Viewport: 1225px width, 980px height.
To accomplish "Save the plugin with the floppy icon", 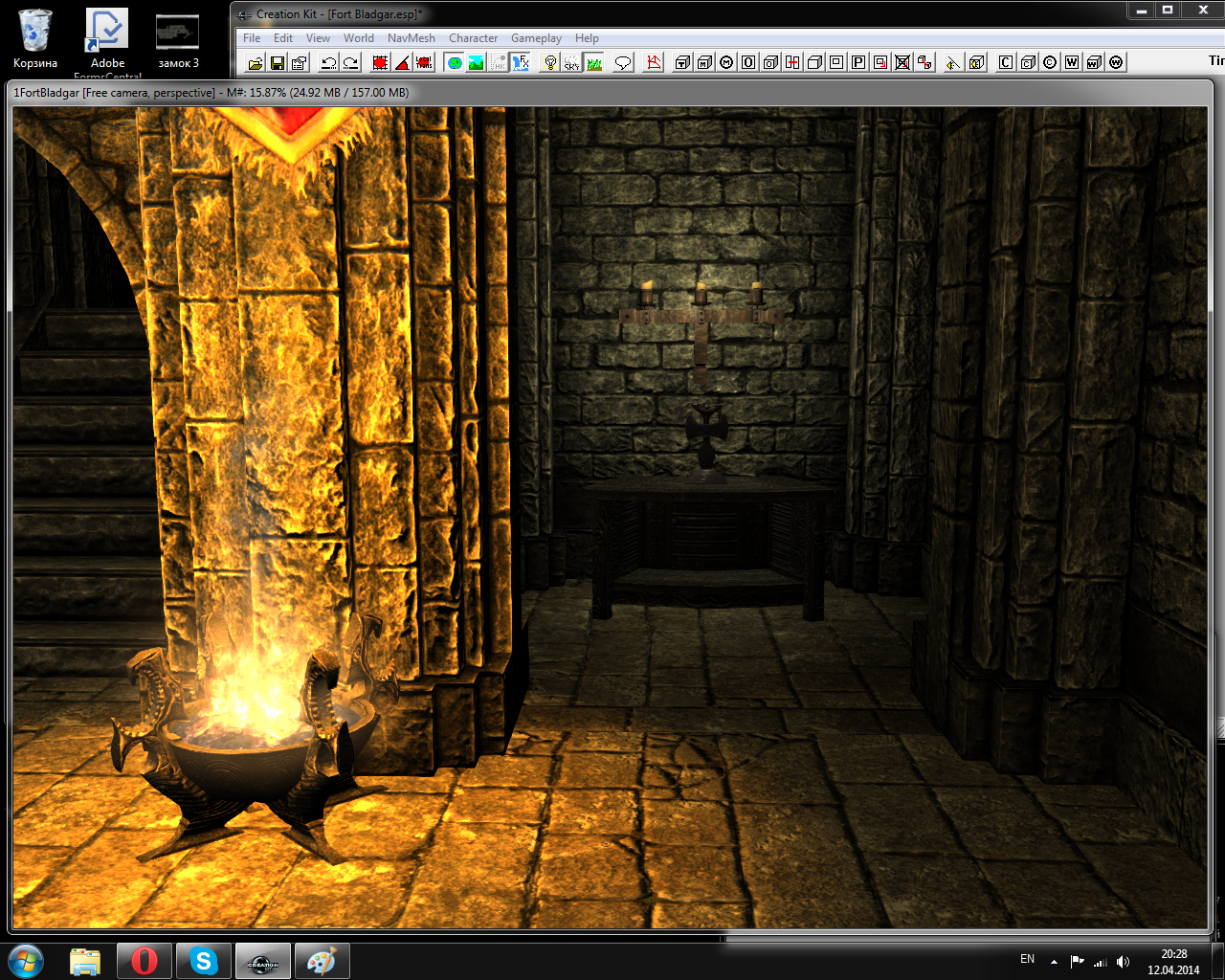I will (x=277, y=62).
